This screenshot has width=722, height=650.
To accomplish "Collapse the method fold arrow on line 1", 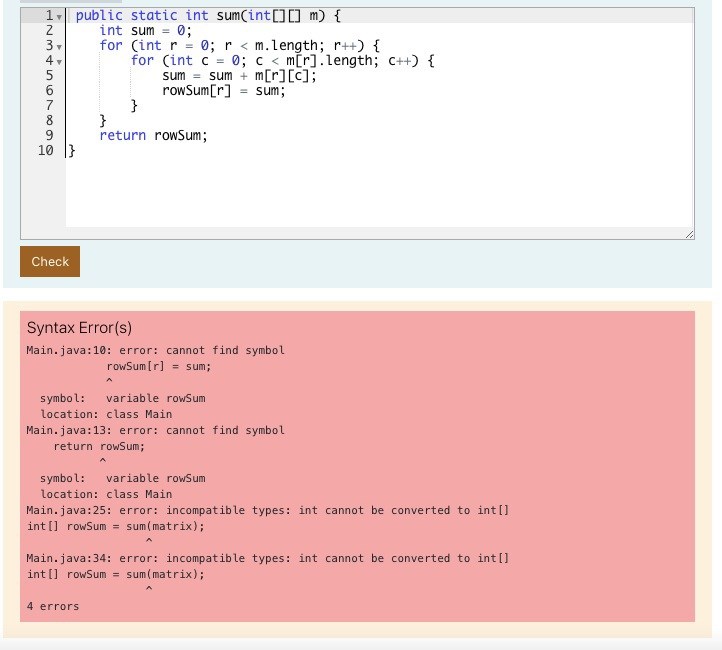I will coord(60,17).
